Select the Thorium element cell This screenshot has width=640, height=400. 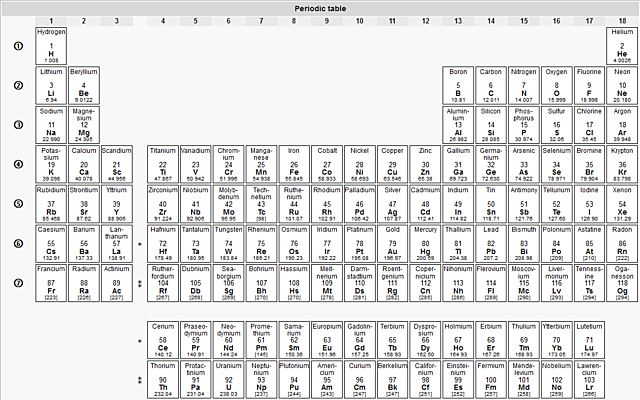[163, 379]
